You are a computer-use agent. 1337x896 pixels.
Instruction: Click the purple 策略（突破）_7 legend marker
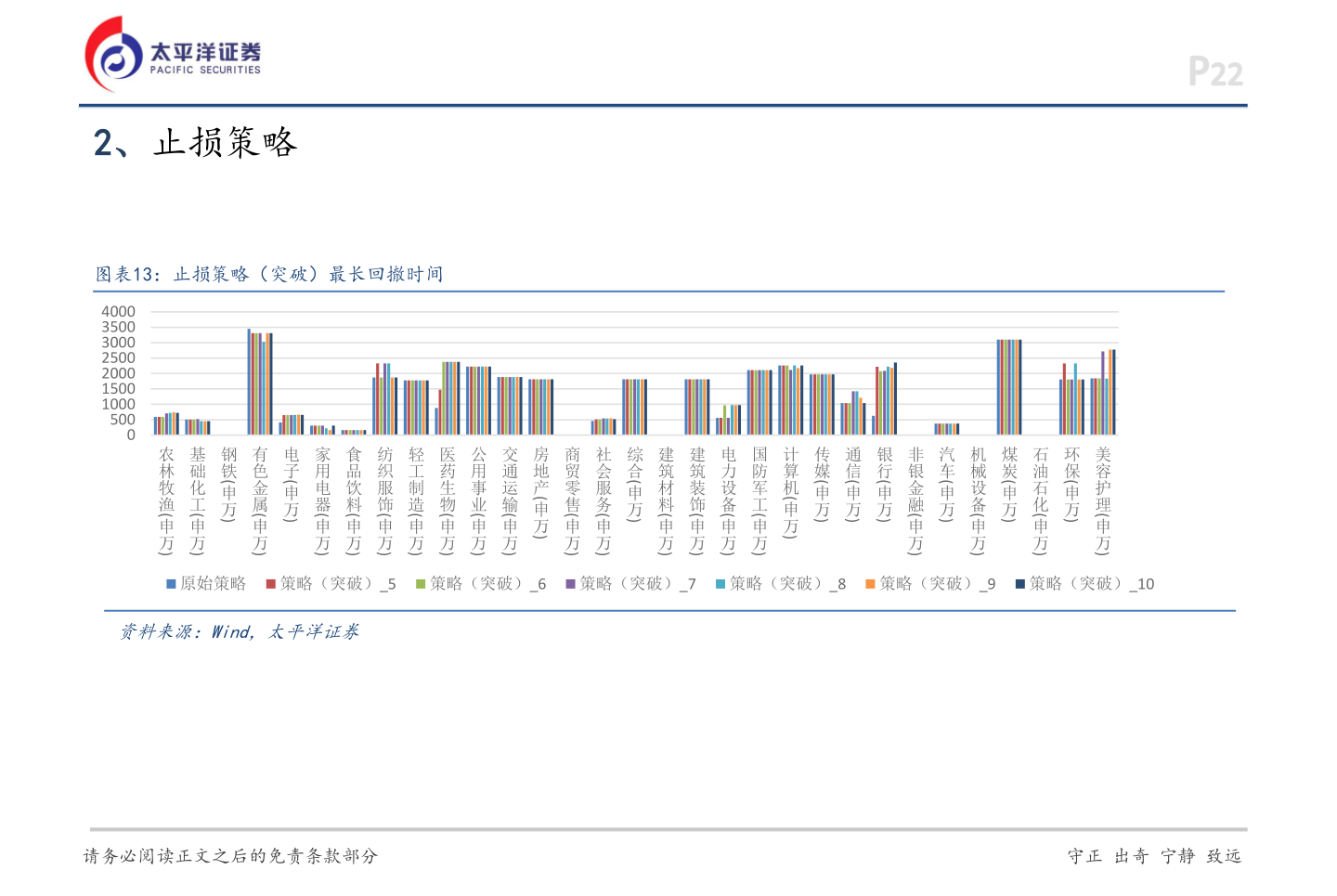571,584
